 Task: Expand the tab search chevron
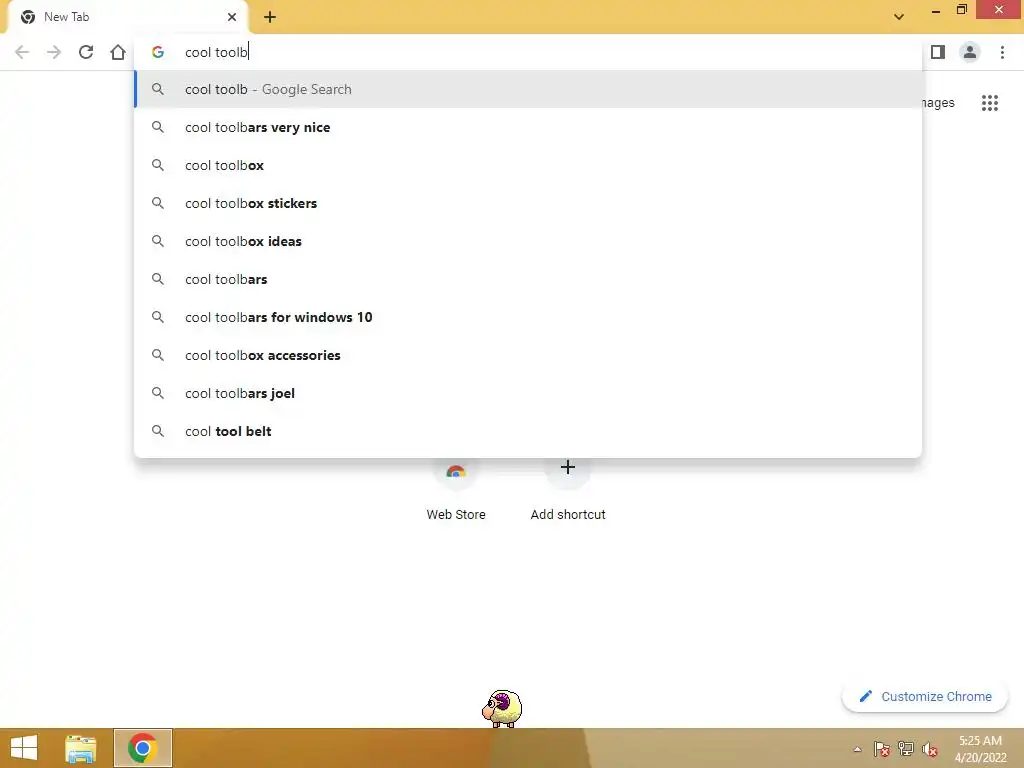899,17
